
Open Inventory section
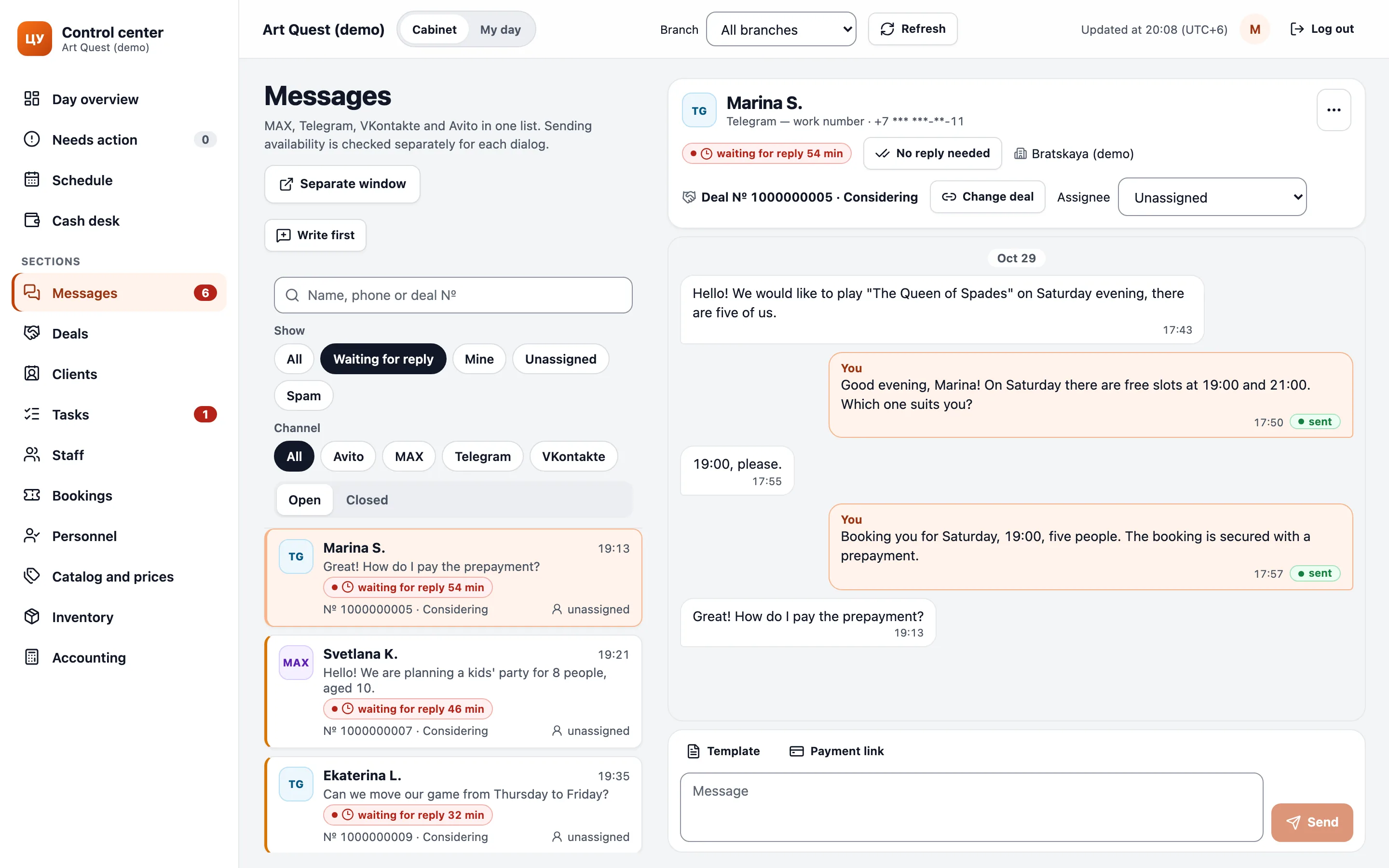click(x=120, y=617)
